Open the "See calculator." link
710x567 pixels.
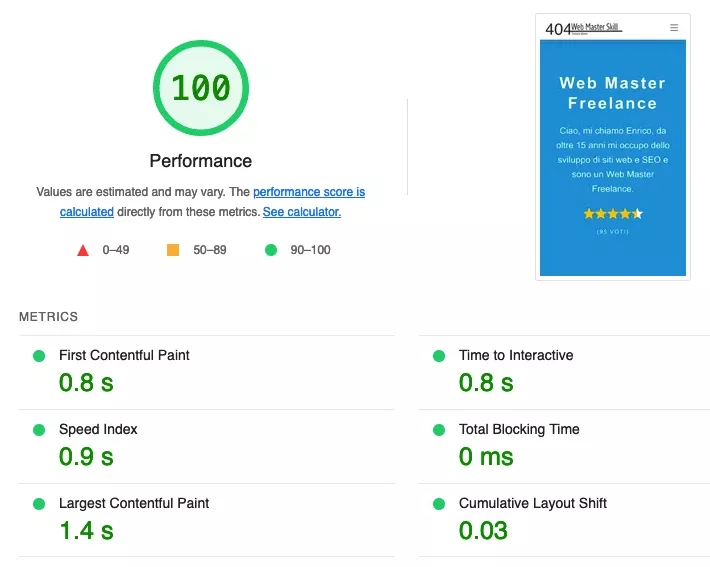(301, 212)
